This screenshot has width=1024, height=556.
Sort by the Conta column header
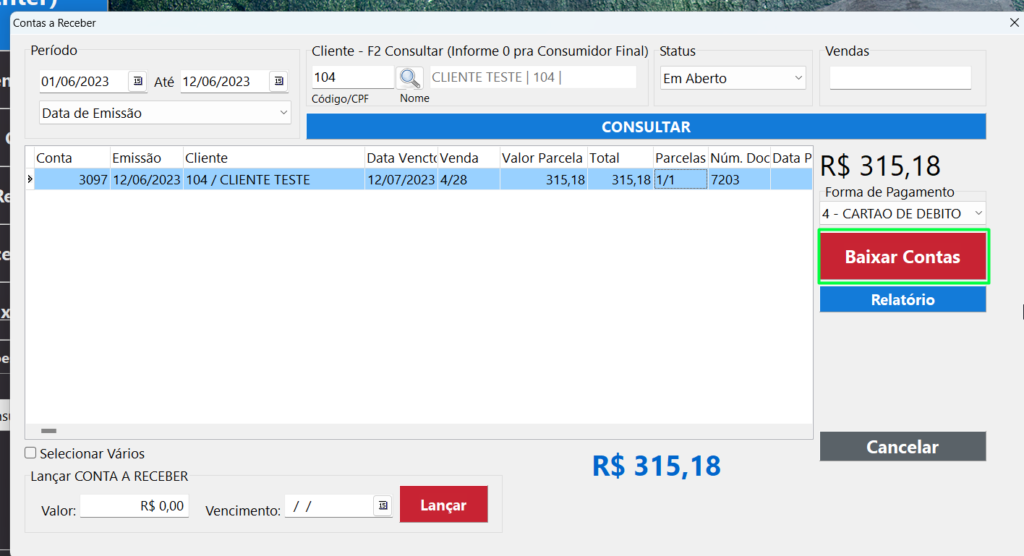71,158
